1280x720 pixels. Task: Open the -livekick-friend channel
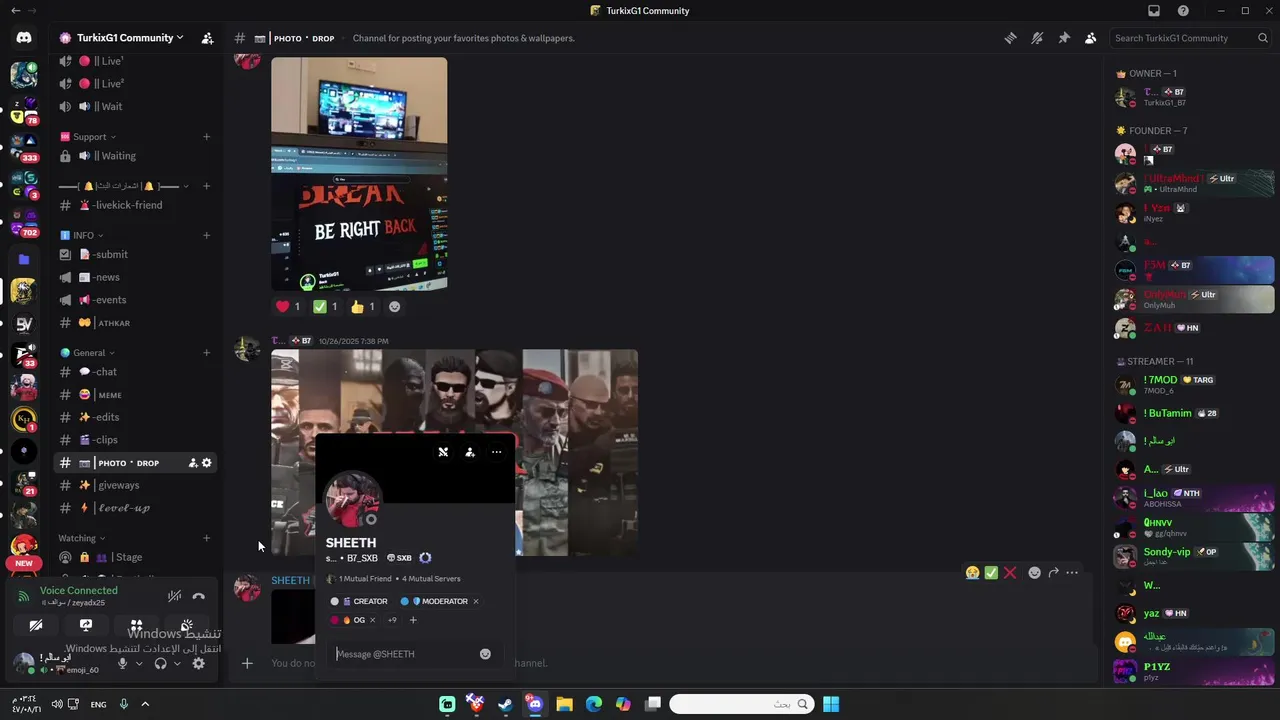135,205
